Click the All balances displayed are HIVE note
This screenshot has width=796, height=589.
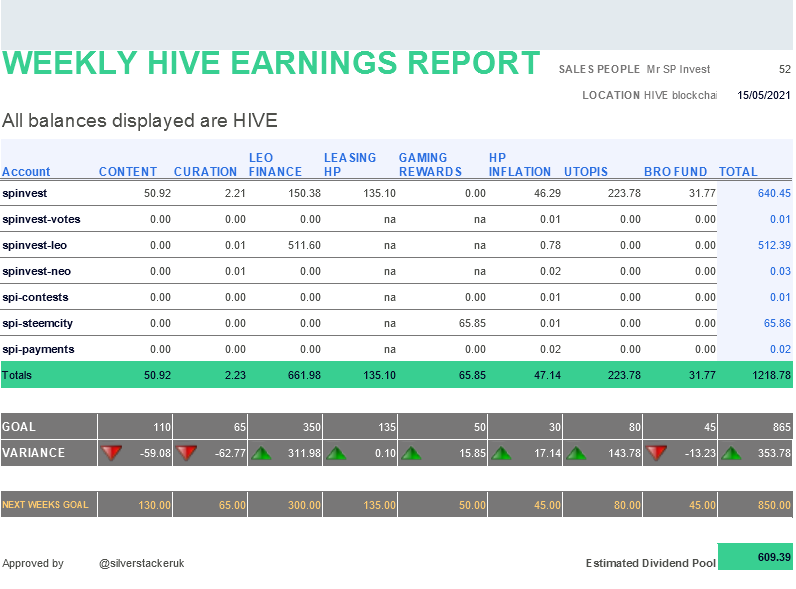coord(140,121)
